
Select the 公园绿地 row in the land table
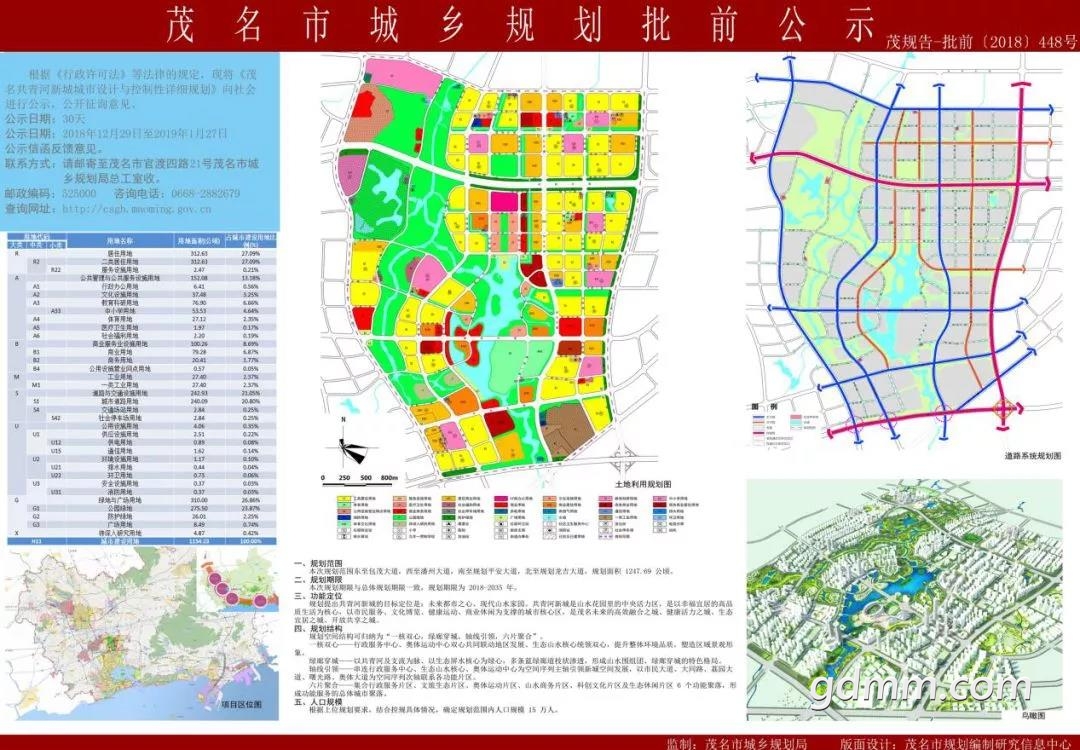(x=142, y=508)
